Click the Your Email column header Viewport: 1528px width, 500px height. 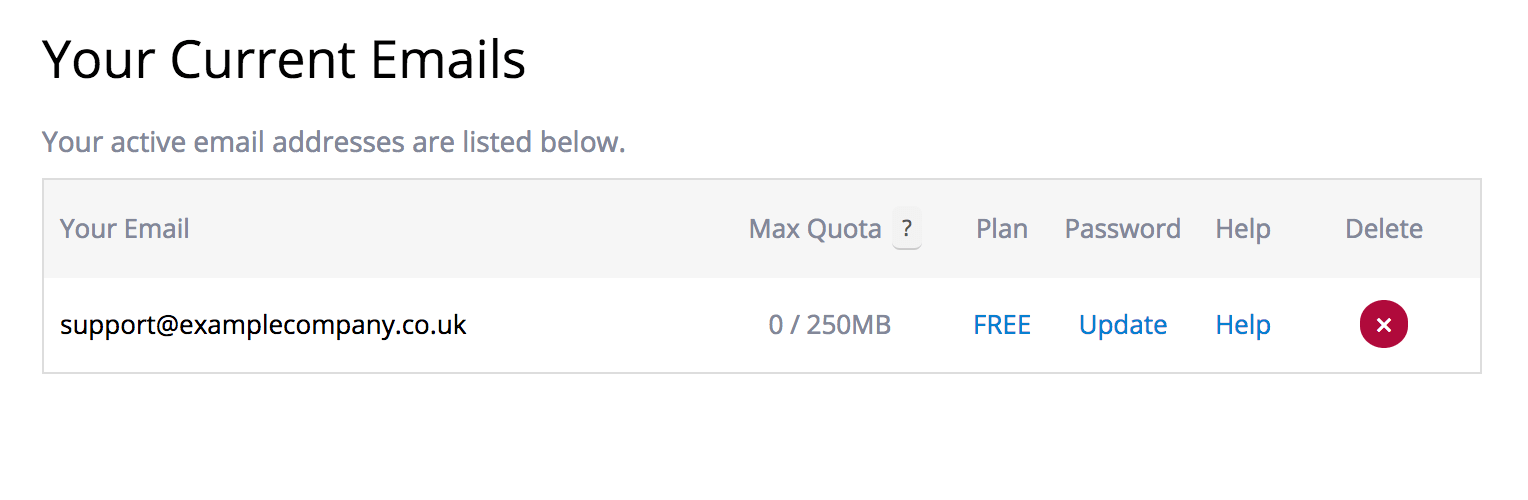(125, 229)
